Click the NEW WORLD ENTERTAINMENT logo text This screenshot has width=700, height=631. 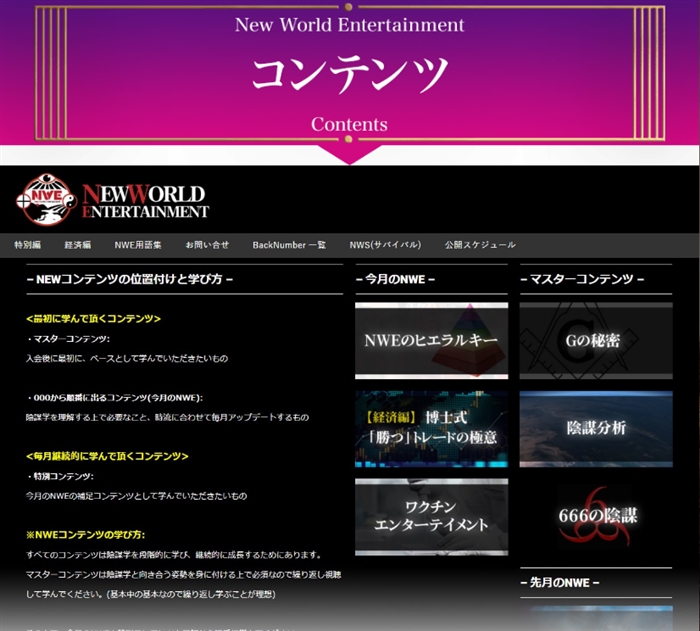(x=146, y=201)
